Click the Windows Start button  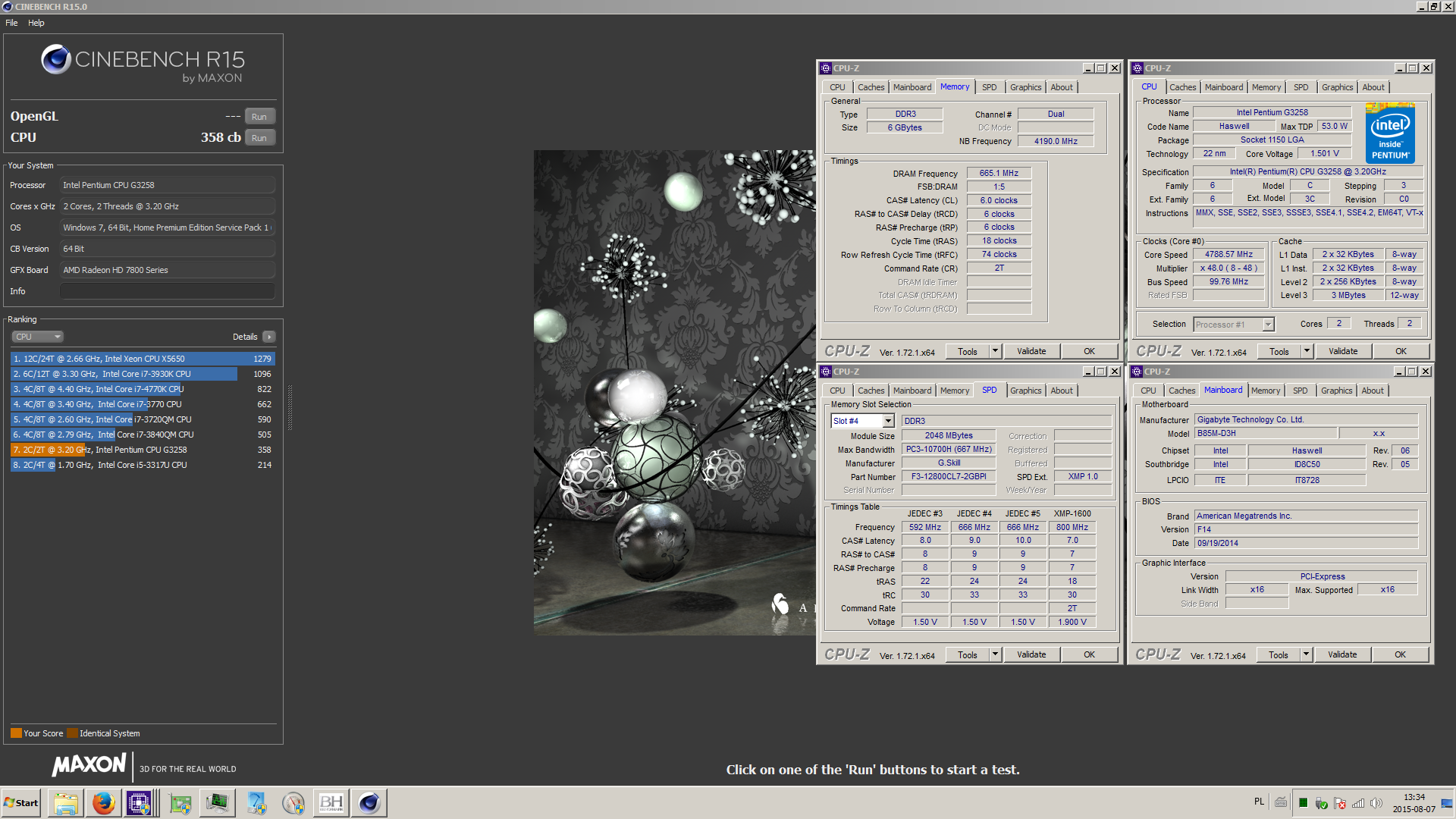[21, 803]
